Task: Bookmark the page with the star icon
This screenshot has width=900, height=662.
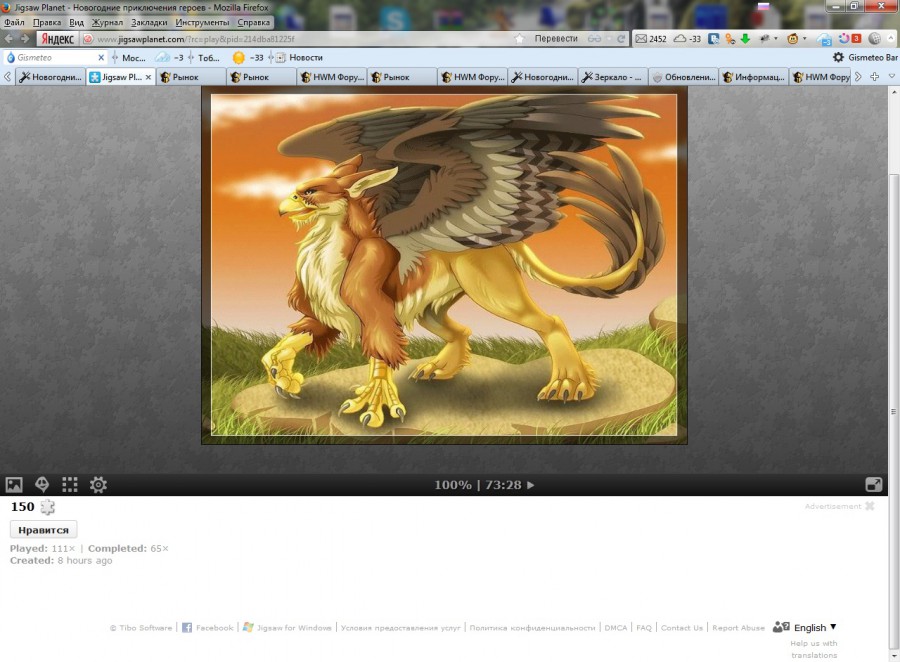Action: [x=519, y=38]
